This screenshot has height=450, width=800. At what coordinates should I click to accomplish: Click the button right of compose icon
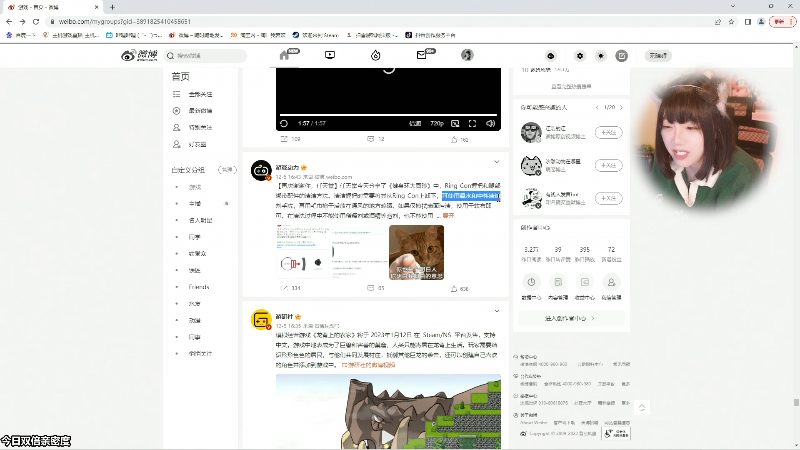pyautogui.click(x=658, y=56)
